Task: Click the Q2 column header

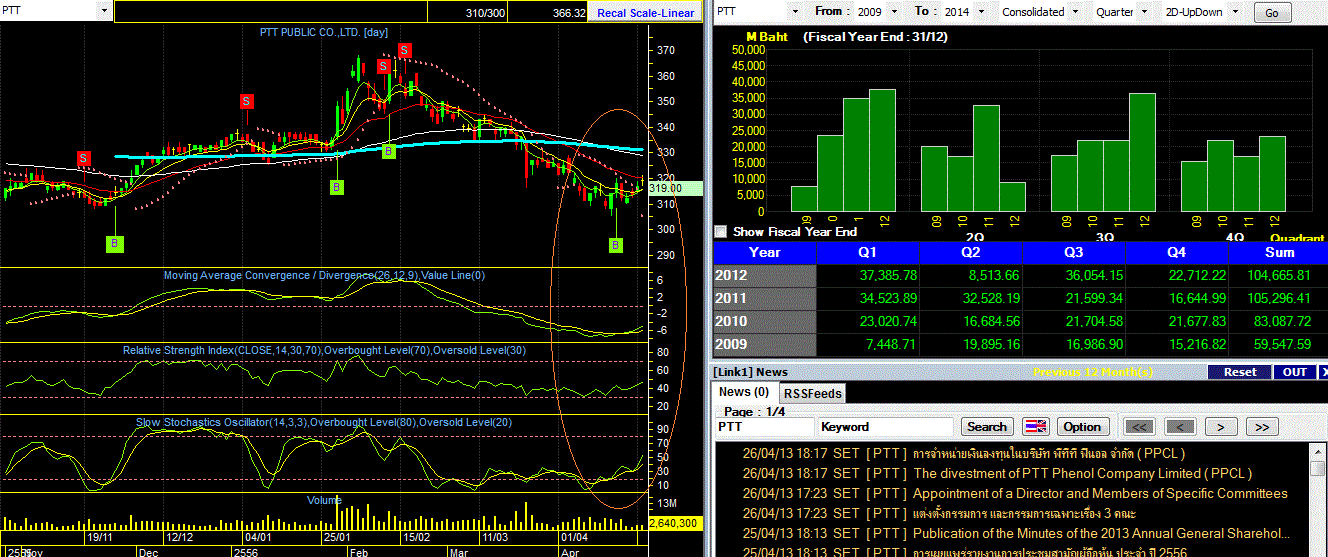Action: click(x=971, y=252)
